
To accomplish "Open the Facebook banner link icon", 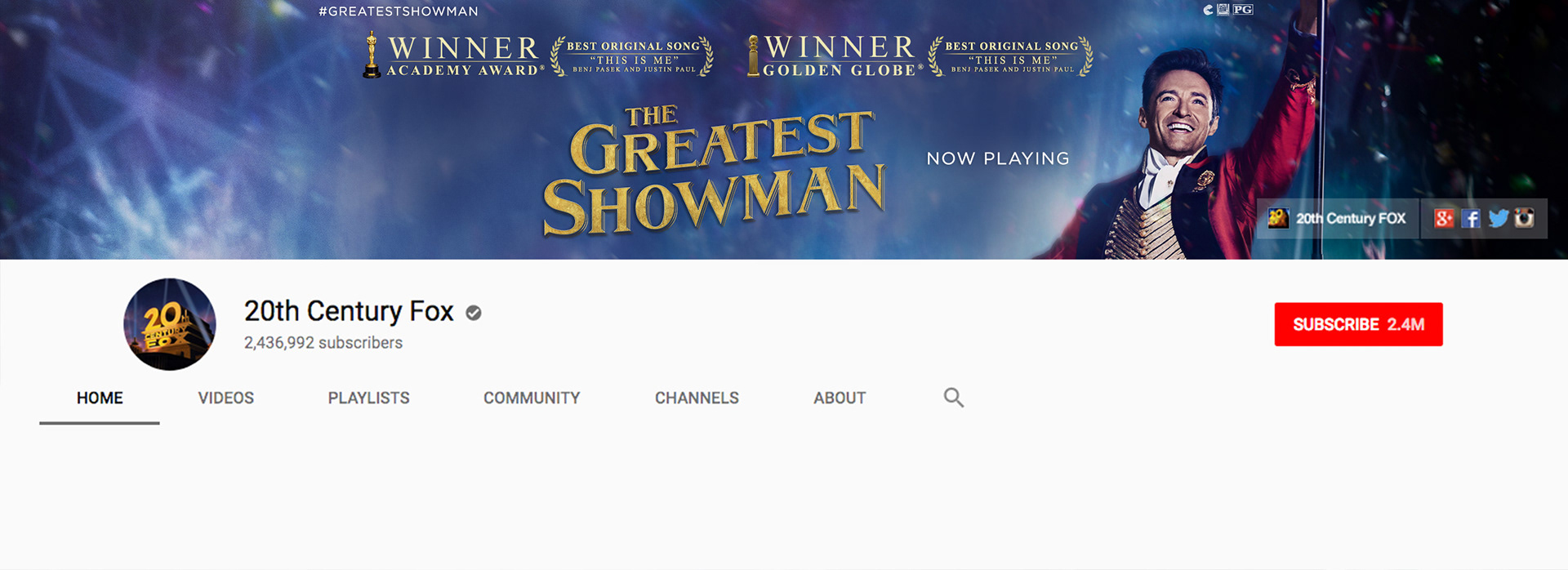I will click(x=1471, y=218).
